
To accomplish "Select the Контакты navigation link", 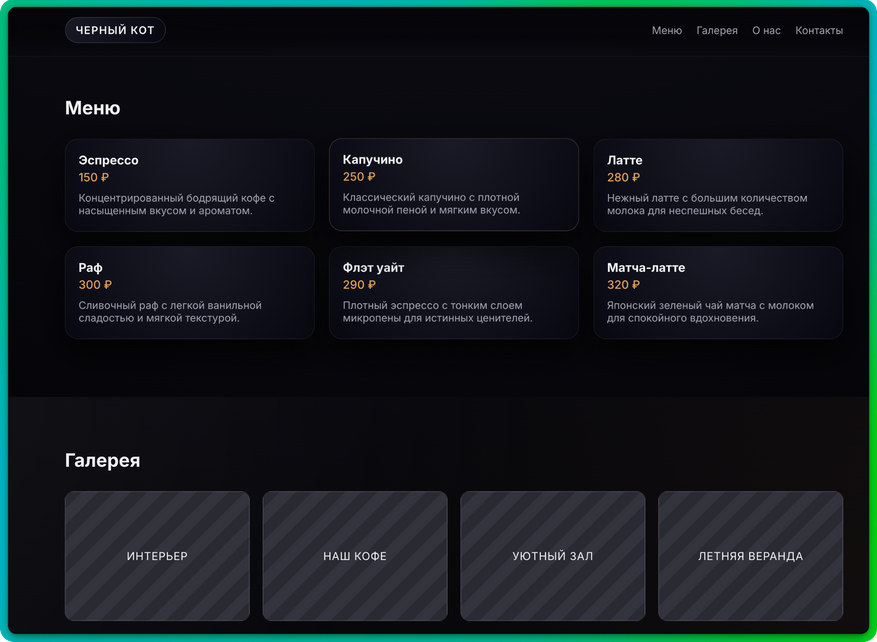I will pyautogui.click(x=819, y=31).
